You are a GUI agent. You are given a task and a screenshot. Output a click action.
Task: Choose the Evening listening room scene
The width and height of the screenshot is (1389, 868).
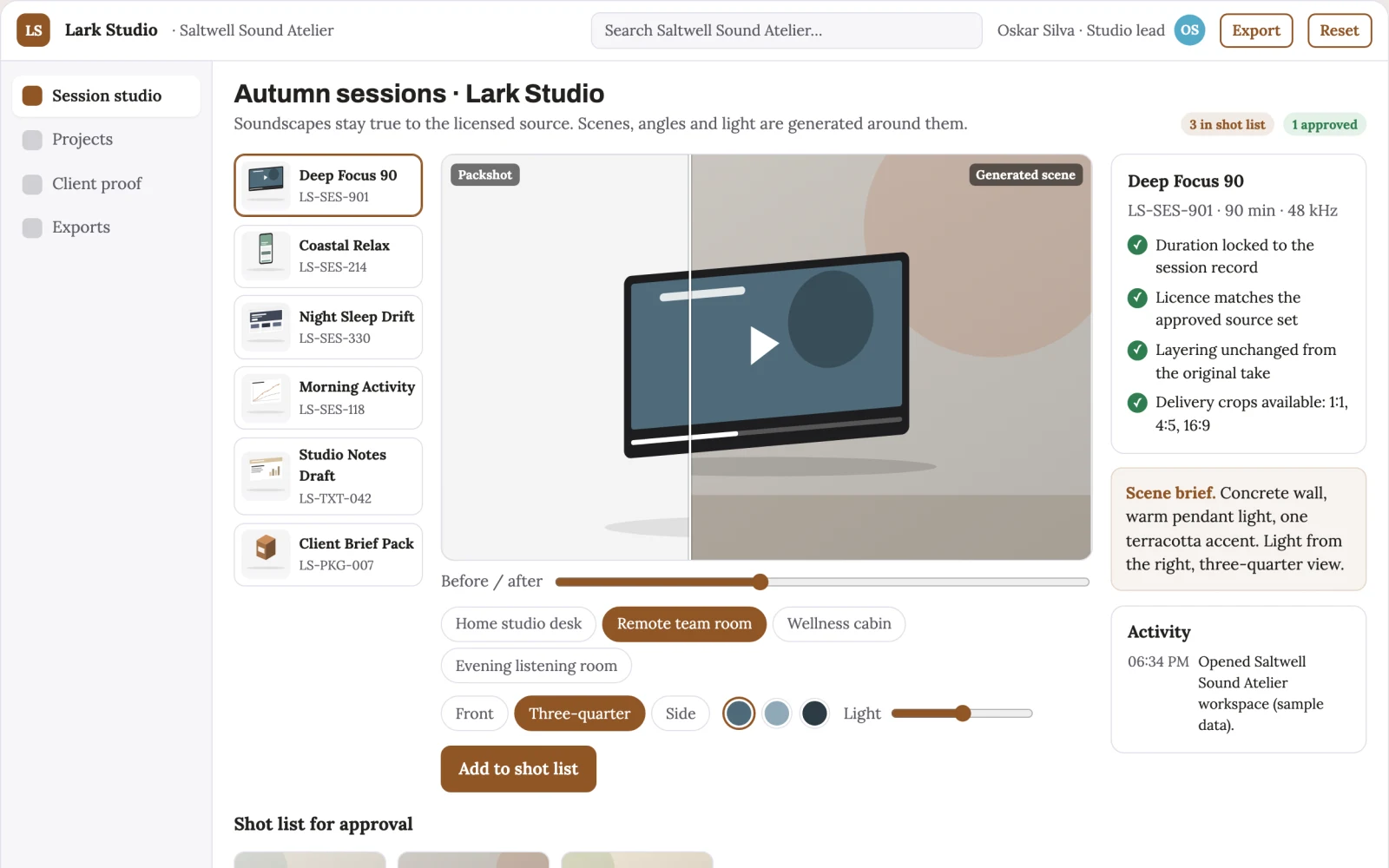pyautogui.click(x=536, y=666)
